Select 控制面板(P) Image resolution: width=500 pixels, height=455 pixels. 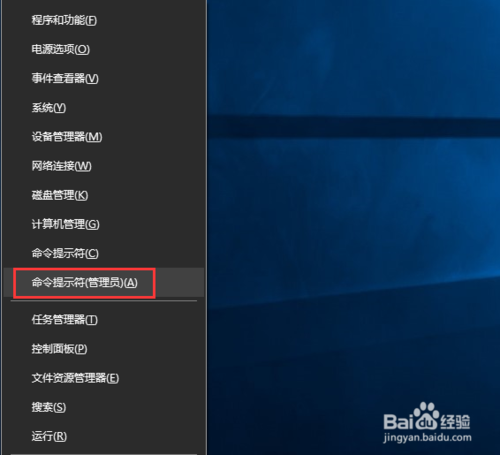(x=104, y=349)
